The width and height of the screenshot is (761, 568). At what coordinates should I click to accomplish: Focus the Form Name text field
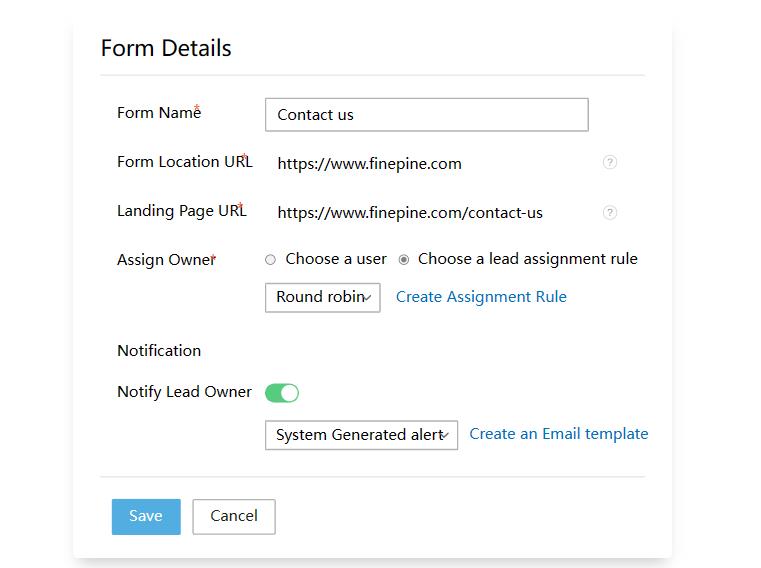coord(426,115)
